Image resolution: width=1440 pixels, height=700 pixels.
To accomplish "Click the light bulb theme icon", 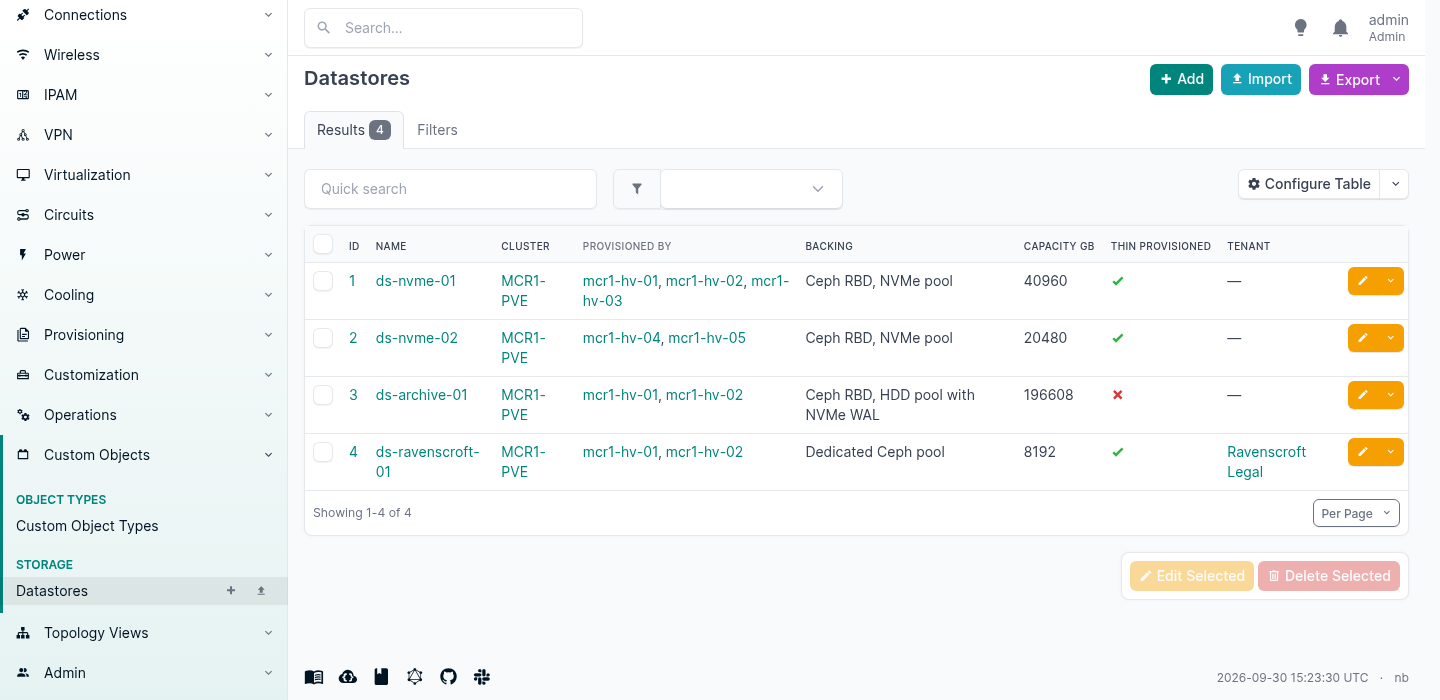I will point(1300,28).
